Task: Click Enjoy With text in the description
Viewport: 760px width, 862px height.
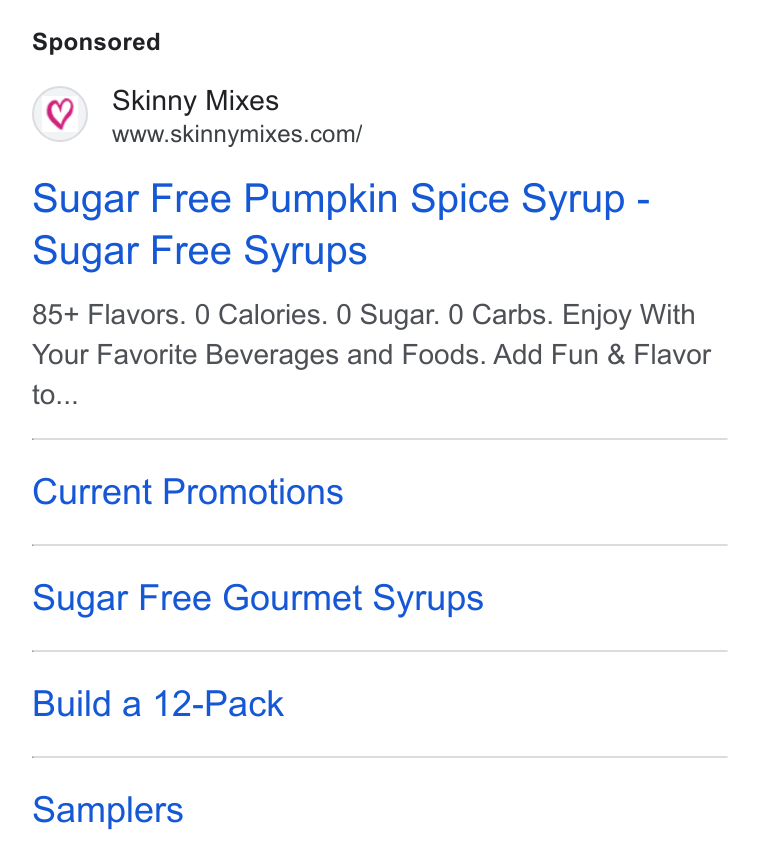Action: (x=629, y=316)
